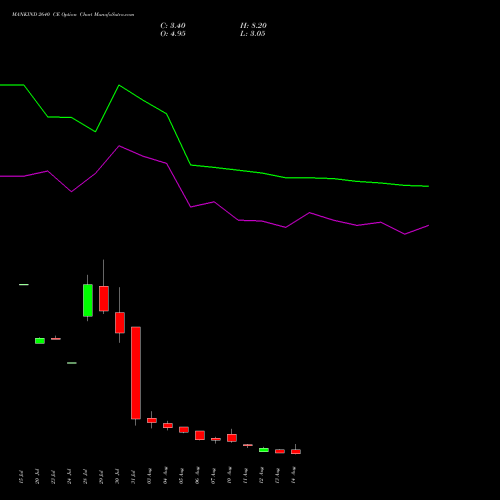The width and height of the screenshot is (500, 500).
Task: Click the 07 Aug date label
Action: [x=213, y=476]
